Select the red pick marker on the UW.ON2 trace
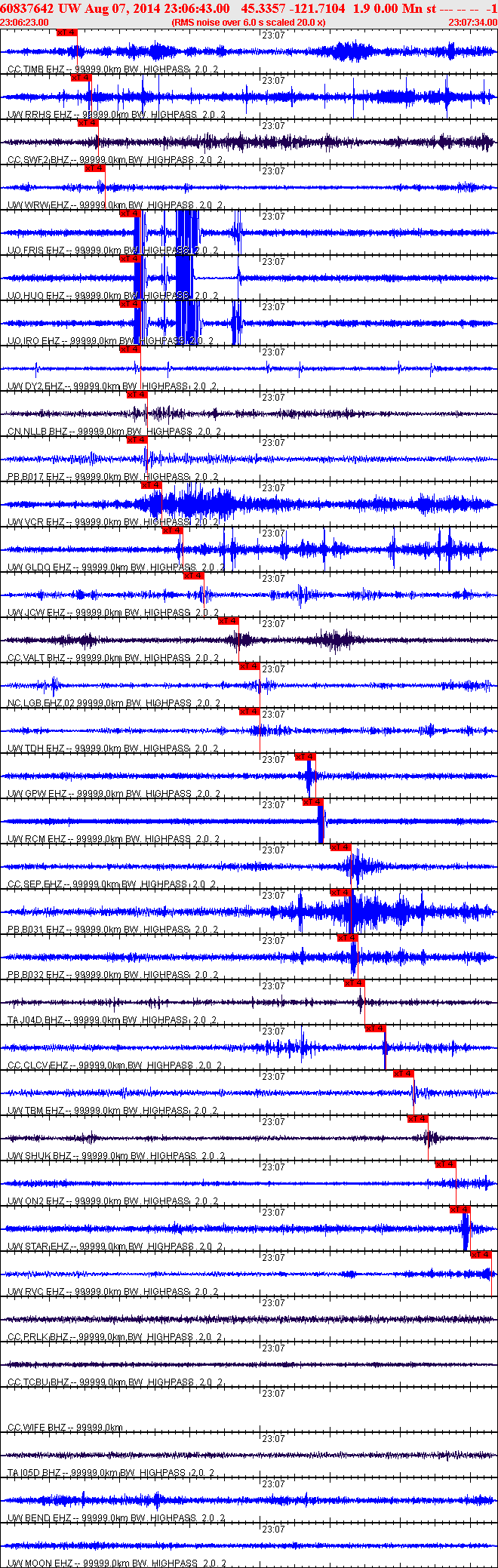 446,1164
